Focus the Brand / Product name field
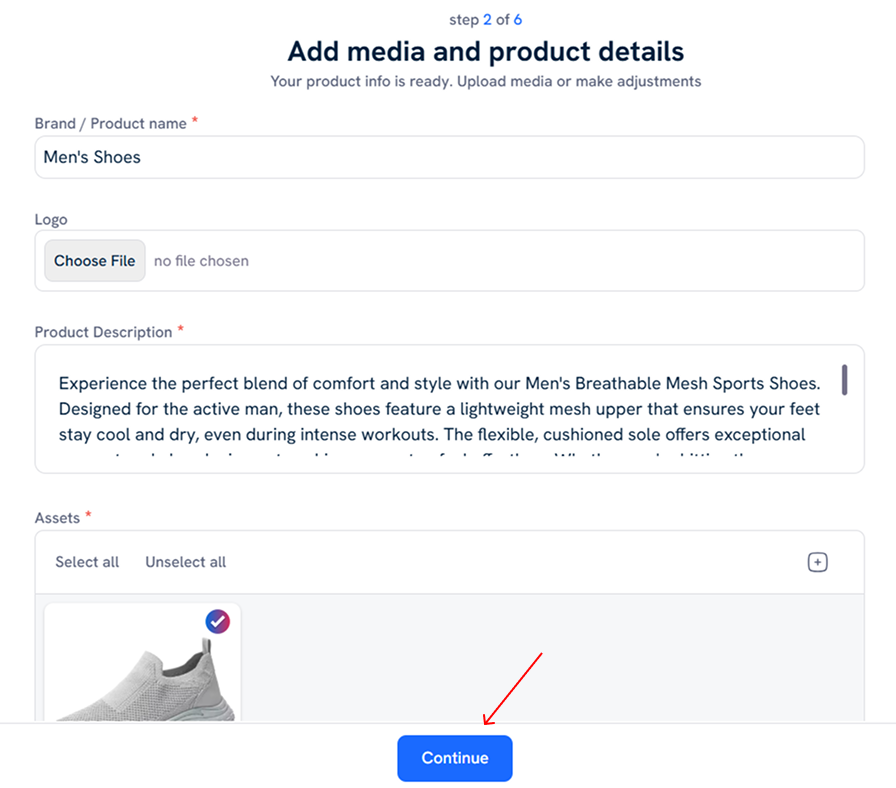The height and width of the screenshot is (788, 896). [x=449, y=157]
